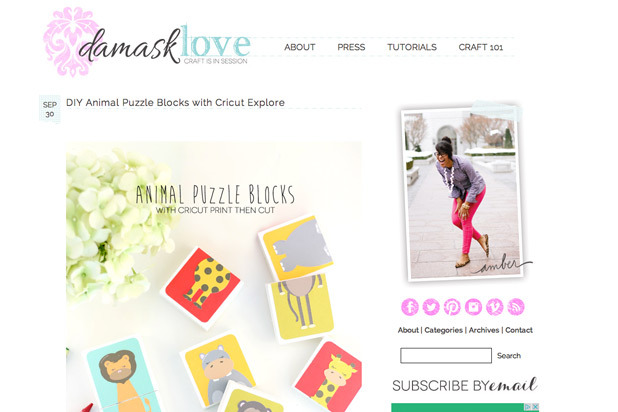Open the sidebar Archives link
The width and height of the screenshot is (618, 412).
click(484, 330)
